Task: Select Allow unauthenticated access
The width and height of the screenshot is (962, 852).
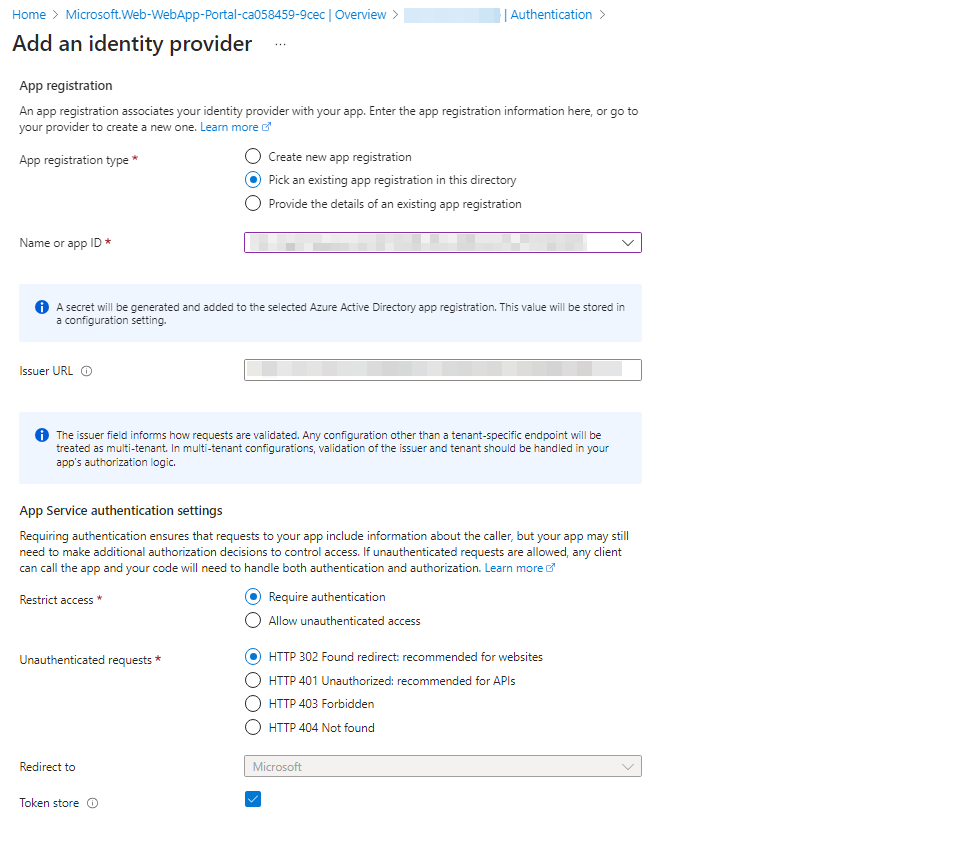Action: (252, 620)
